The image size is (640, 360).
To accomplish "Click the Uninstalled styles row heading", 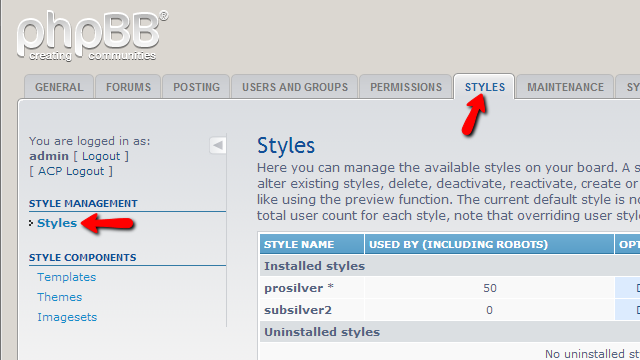I will click(322, 332).
